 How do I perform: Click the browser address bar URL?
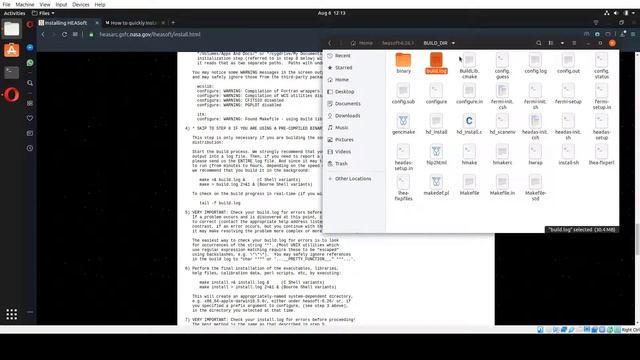[150, 35]
